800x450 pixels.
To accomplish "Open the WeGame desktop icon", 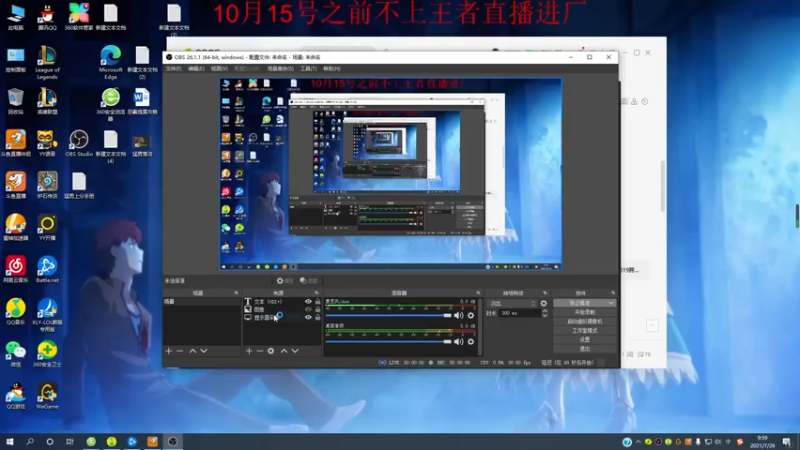I will [x=47, y=396].
